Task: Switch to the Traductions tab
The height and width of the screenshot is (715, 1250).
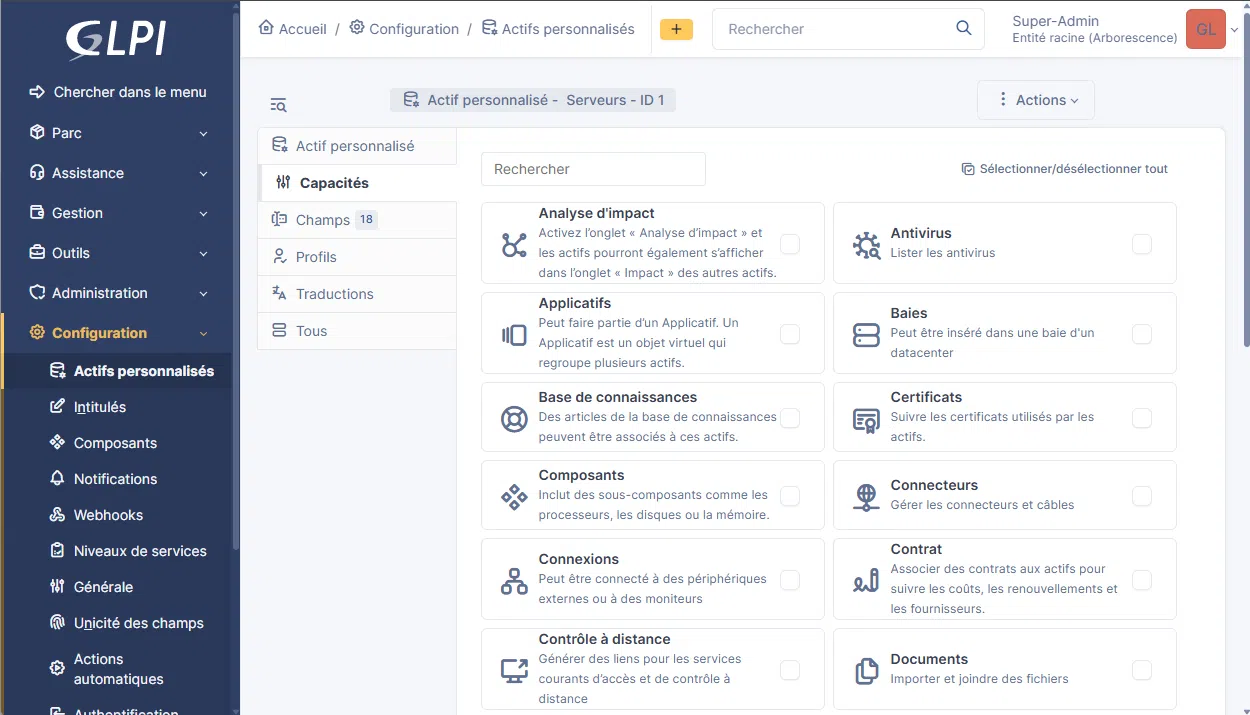Action: pyautogui.click(x=334, y=294)
